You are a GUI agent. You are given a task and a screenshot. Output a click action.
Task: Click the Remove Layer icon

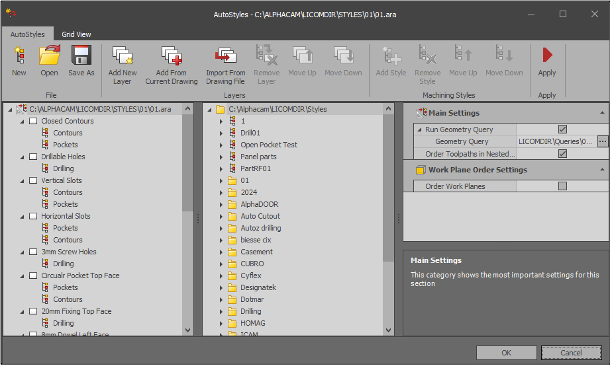(266, 55)
